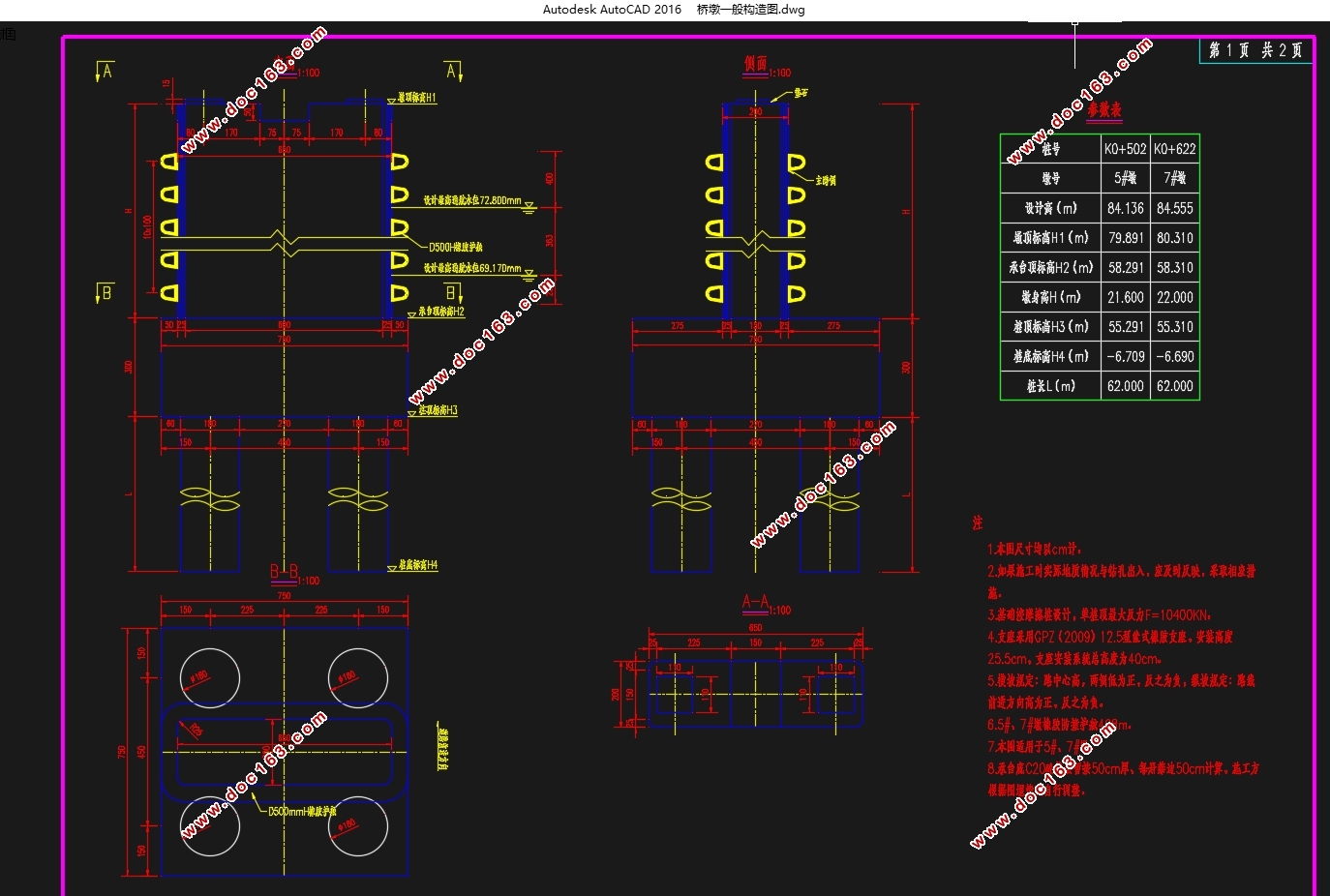Select the 7#墩 cell in the parameter table

(1175, 178)
